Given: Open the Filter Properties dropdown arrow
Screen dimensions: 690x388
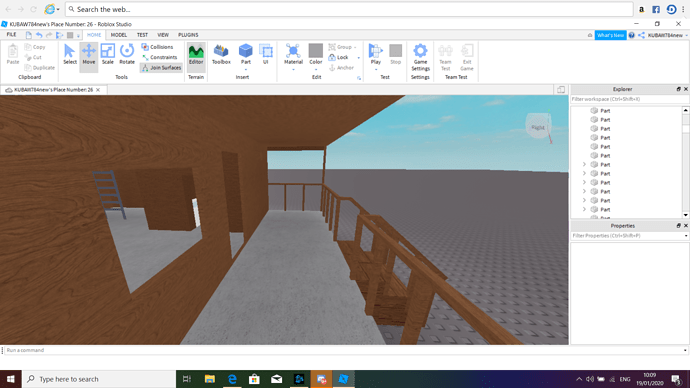Looking at the screenshot, I should click(686, 236).
